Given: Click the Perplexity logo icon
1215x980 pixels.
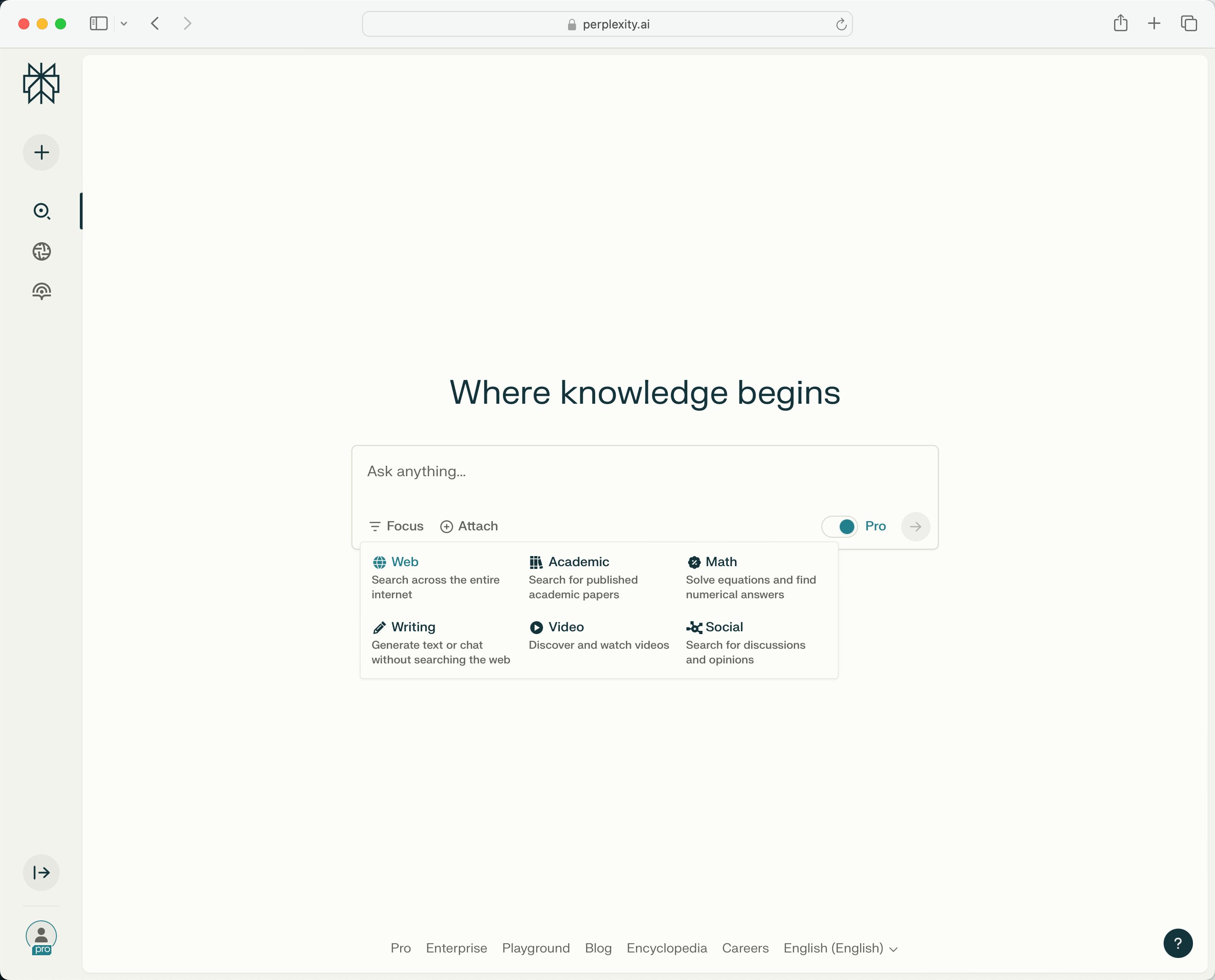Looking at the screenshot, I should [x=41, y=84].
